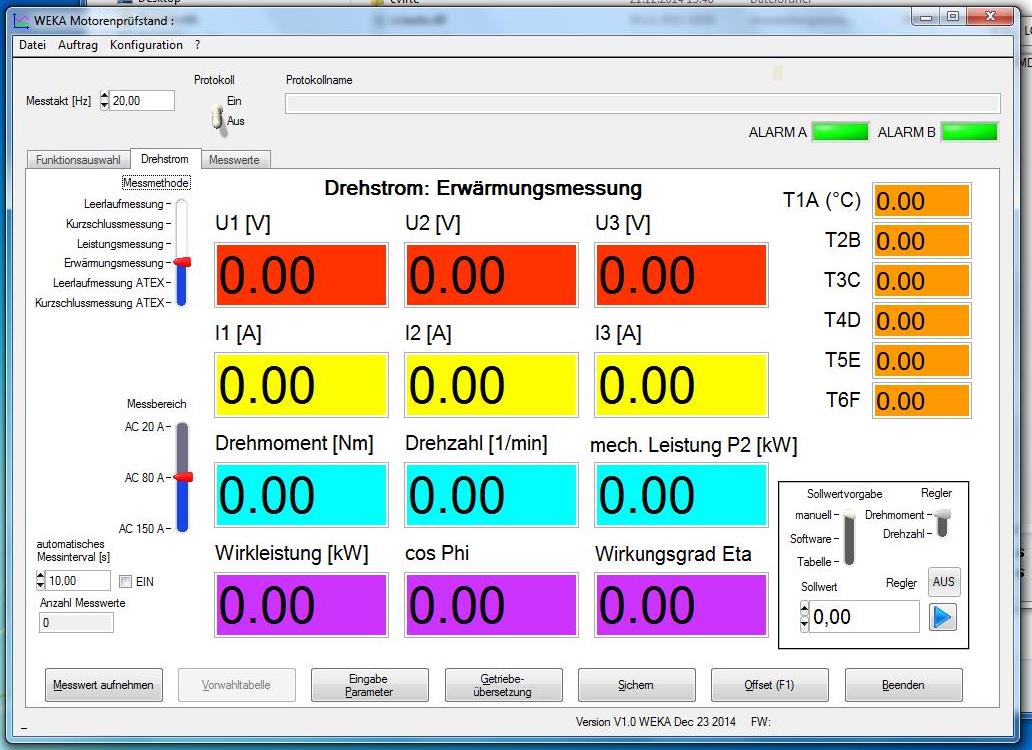Viewport: 1032px width, 750px height.
Task: Toggle the Protokoll Ein/Aus switch
Action: 217,119
